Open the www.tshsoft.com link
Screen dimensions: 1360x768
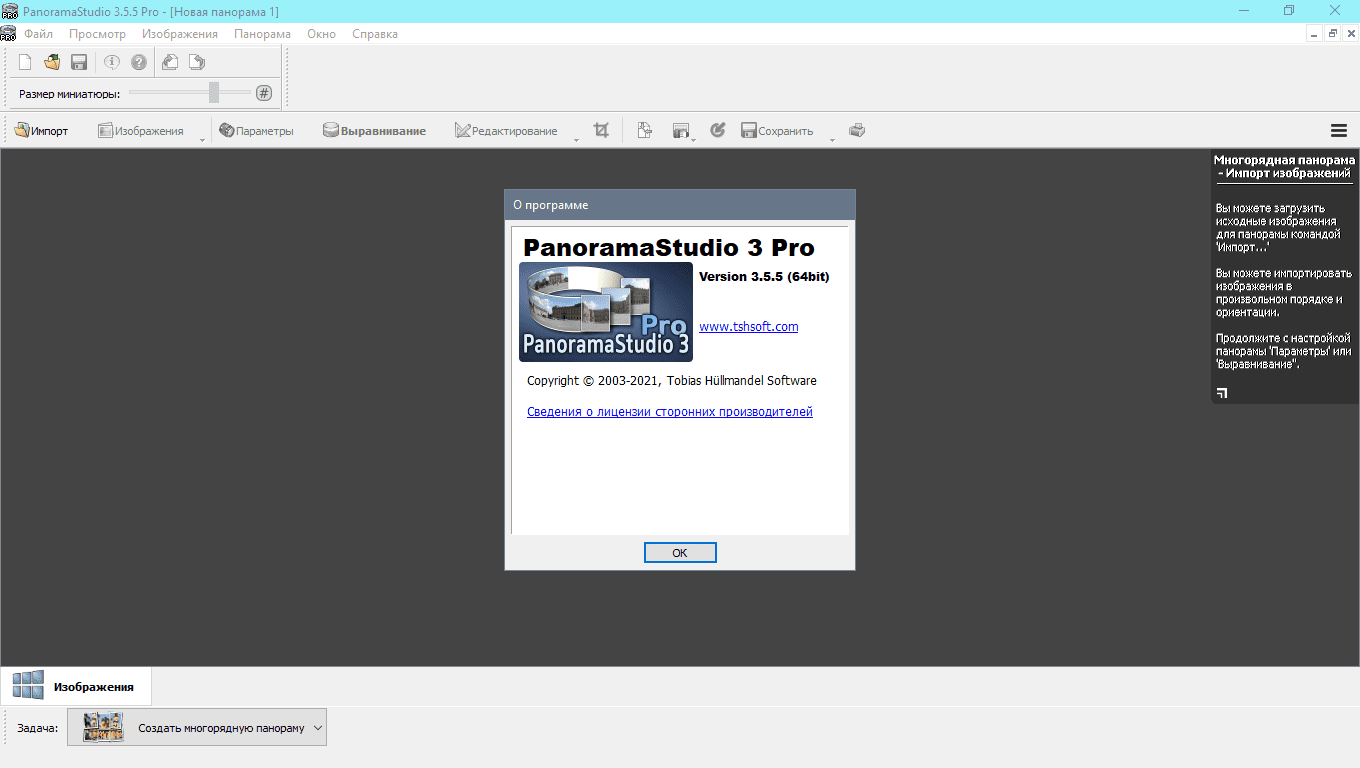coord(748,327)
